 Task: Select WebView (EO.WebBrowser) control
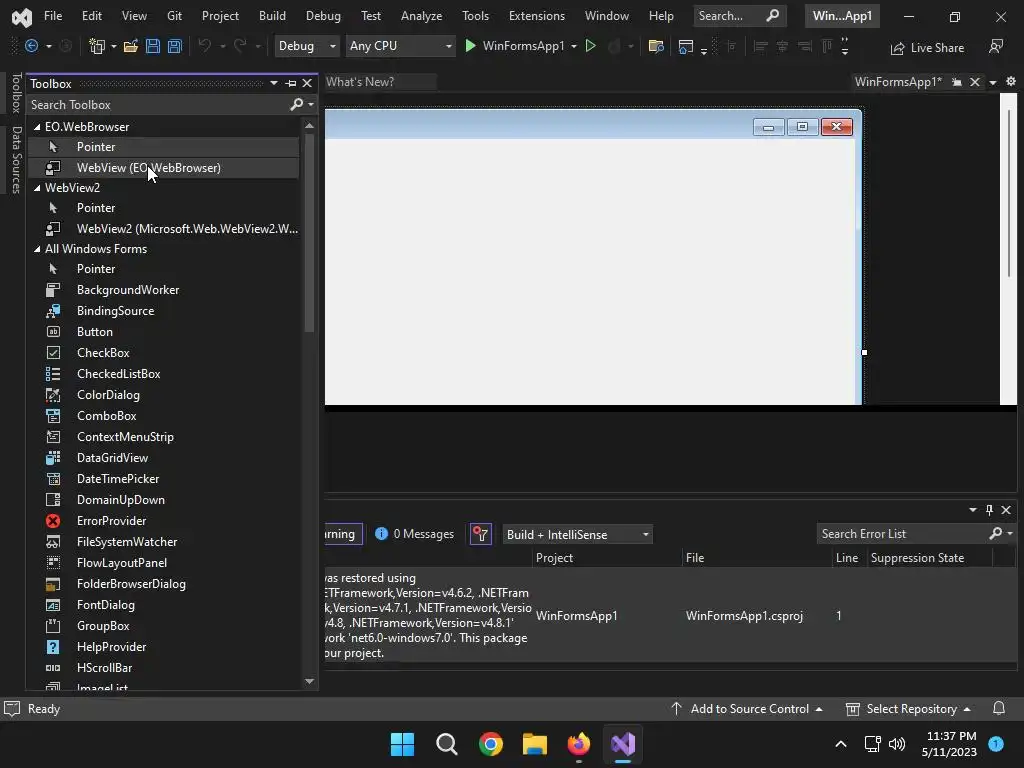[x=163, y=168]
